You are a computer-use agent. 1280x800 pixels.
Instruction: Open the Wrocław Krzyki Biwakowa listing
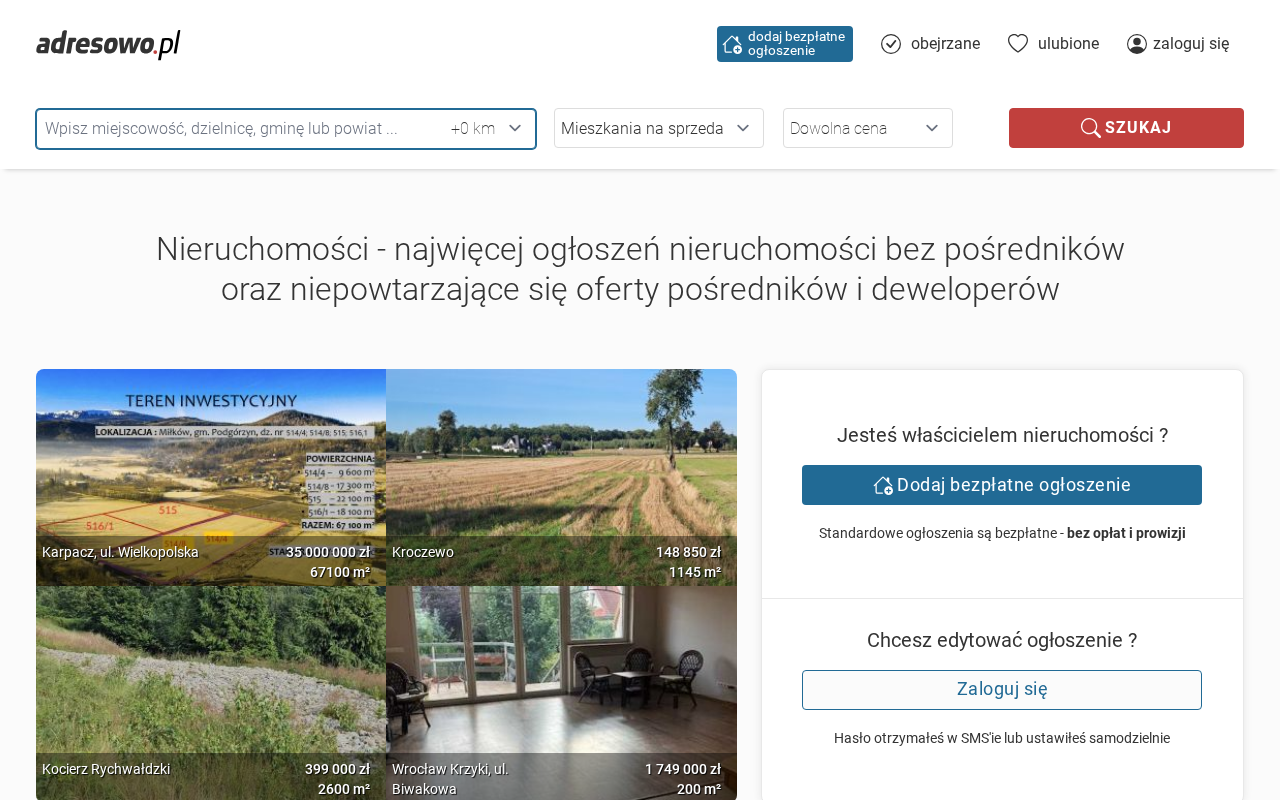click(561, 675)
